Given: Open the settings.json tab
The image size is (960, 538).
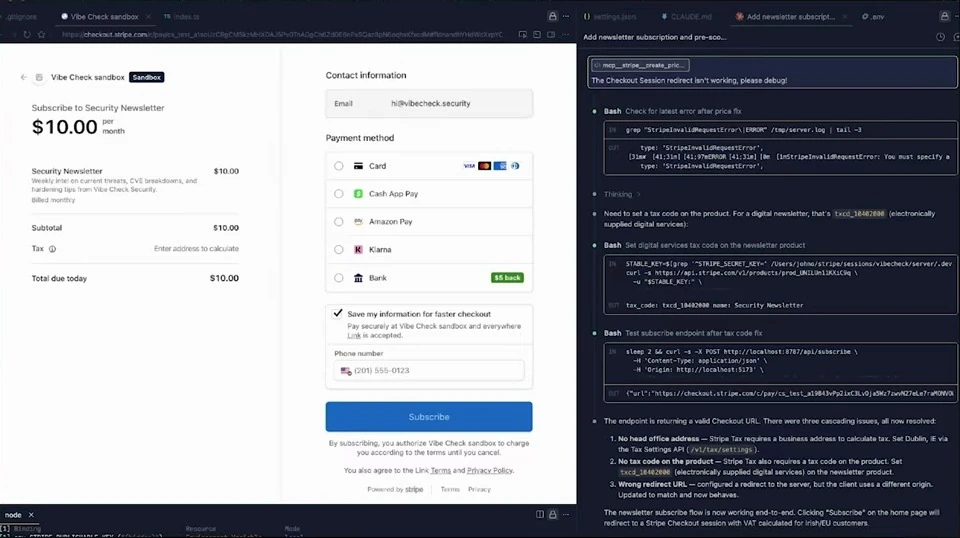Looking at the screenshot, I should click(610, 17).
